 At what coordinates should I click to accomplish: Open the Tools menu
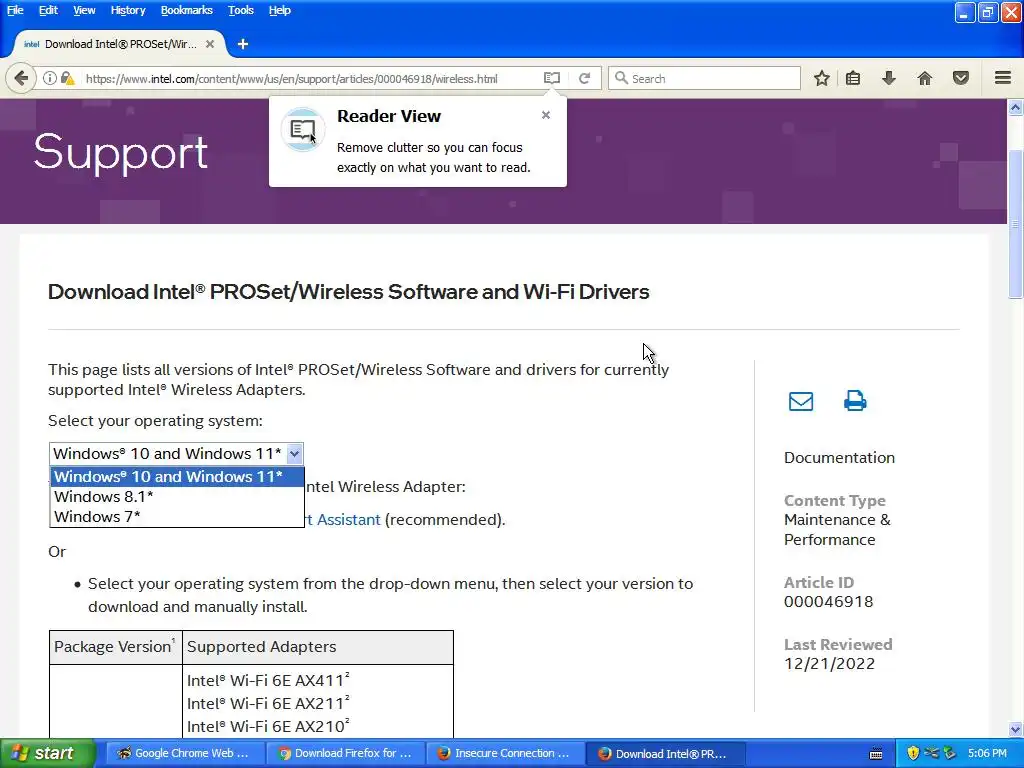click(x=240, y=10)
